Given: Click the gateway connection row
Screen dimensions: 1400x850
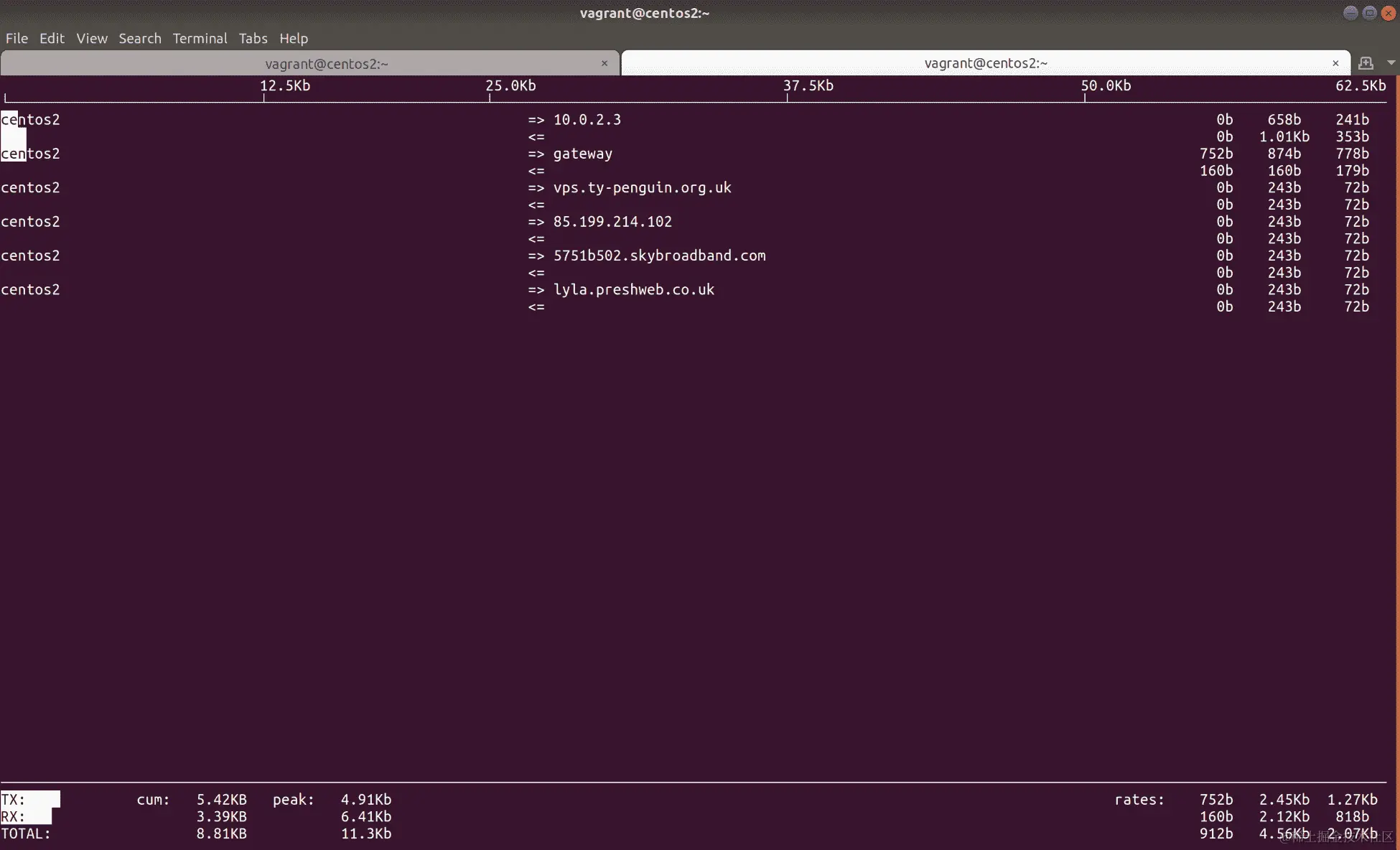Looking at the screenshot, I should pos(582,154).
